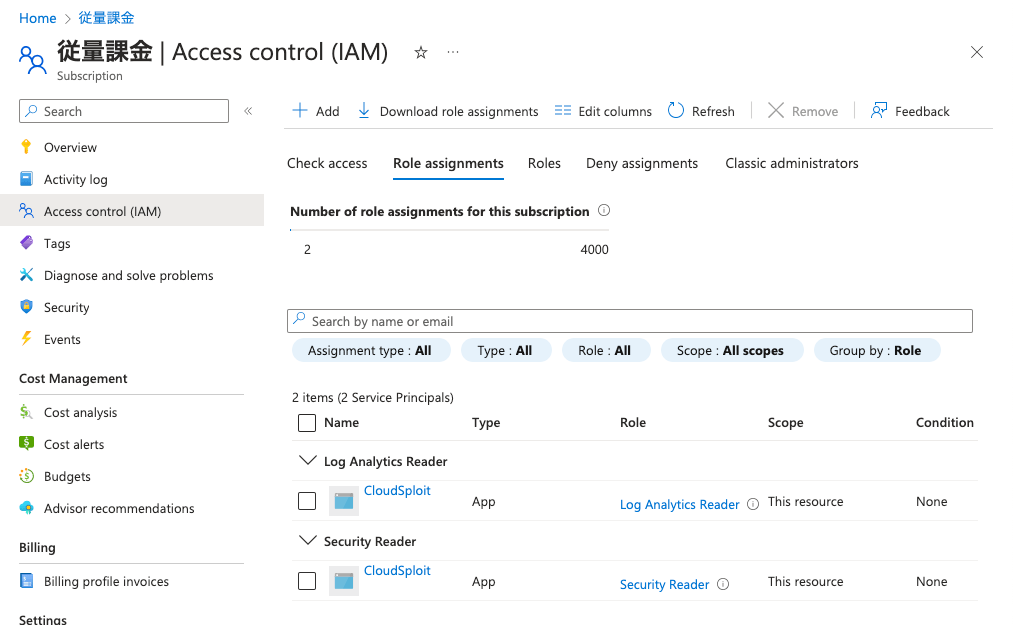
Task: Click the Add button to create assignment
Action: click(314, 111)
